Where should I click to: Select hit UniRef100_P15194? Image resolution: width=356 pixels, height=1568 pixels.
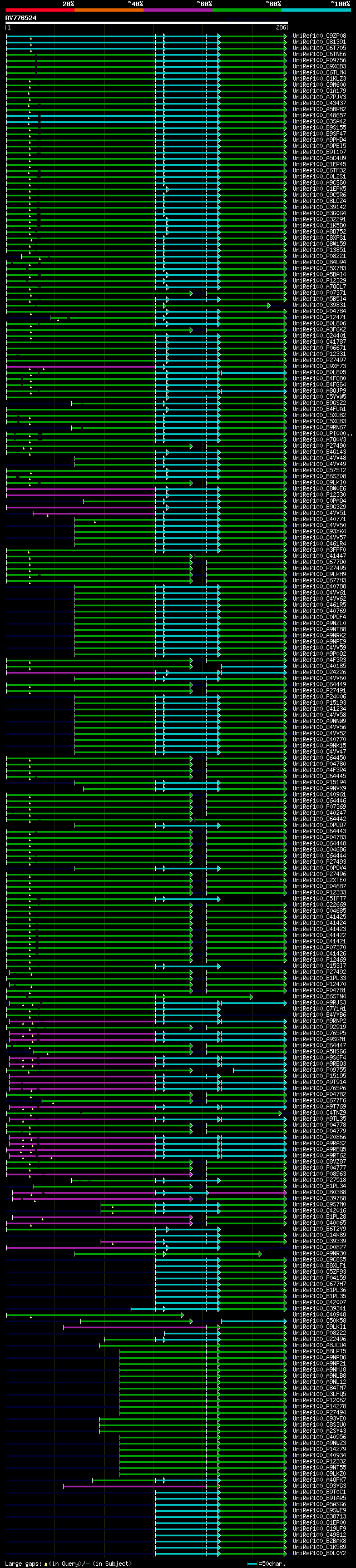(x=319, y=782)
